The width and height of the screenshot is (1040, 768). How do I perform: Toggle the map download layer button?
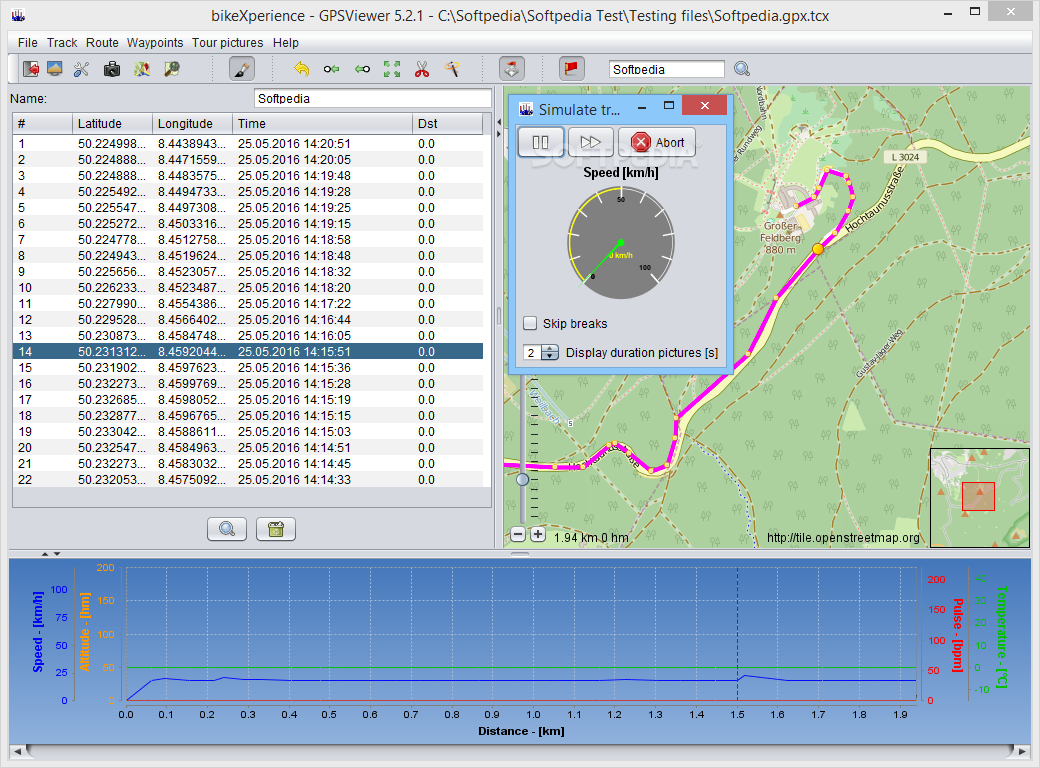coord(511,69)
